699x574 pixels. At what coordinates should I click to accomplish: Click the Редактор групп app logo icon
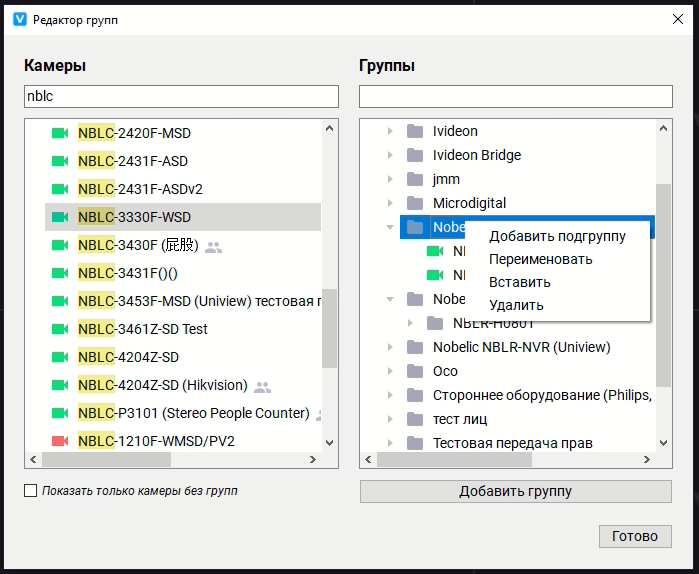click(20, 19)
